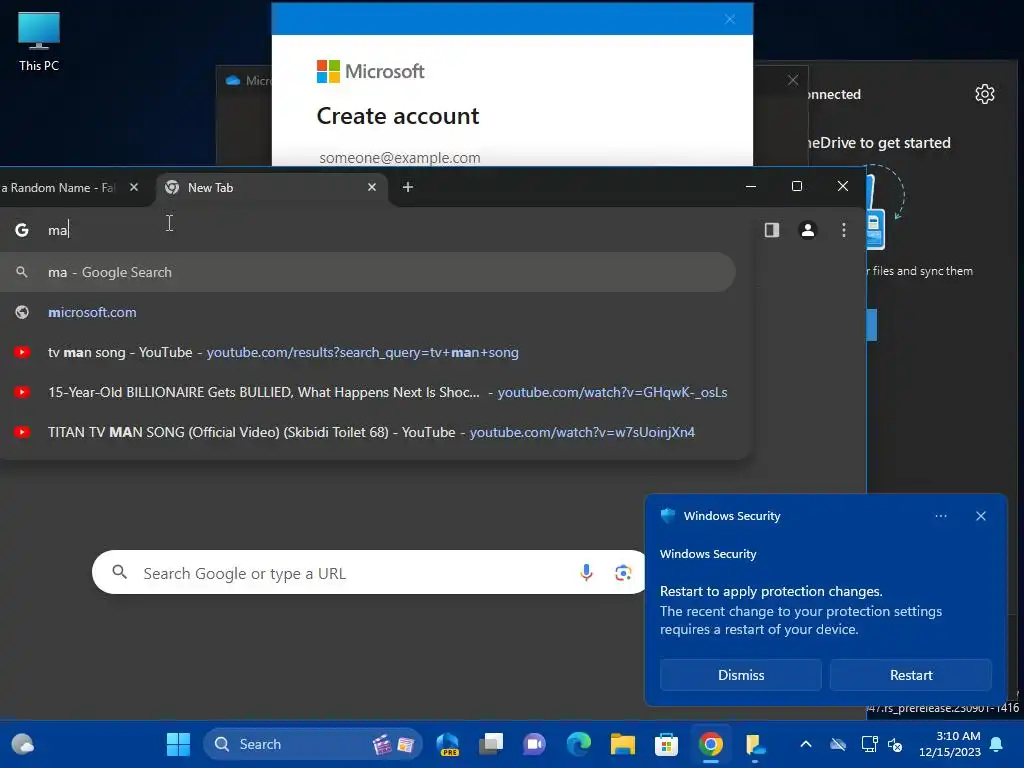Show hidden system tray icons
This screenshot has width=1024, height=768.
point(806,744)
